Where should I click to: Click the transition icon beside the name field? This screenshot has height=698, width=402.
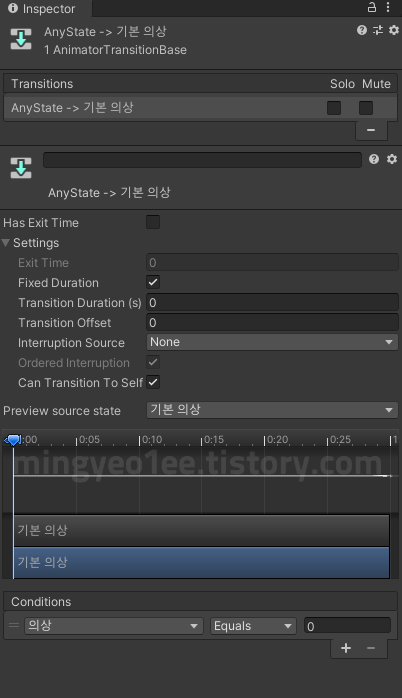tap(21, 167)
